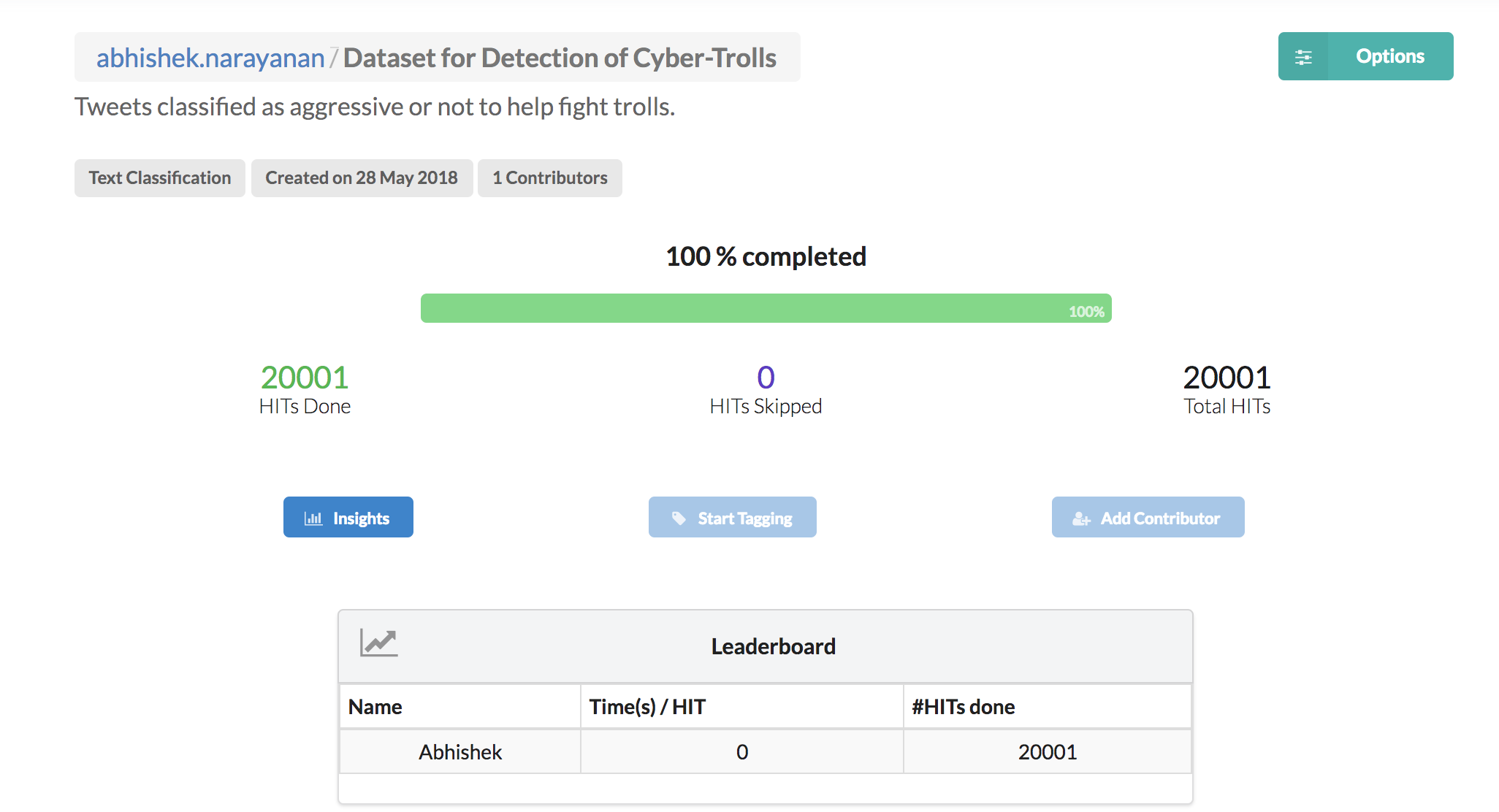1499x812 pixels.
Task: Click the trend chart icon in Leaderboard header
Action: [379, 643]
